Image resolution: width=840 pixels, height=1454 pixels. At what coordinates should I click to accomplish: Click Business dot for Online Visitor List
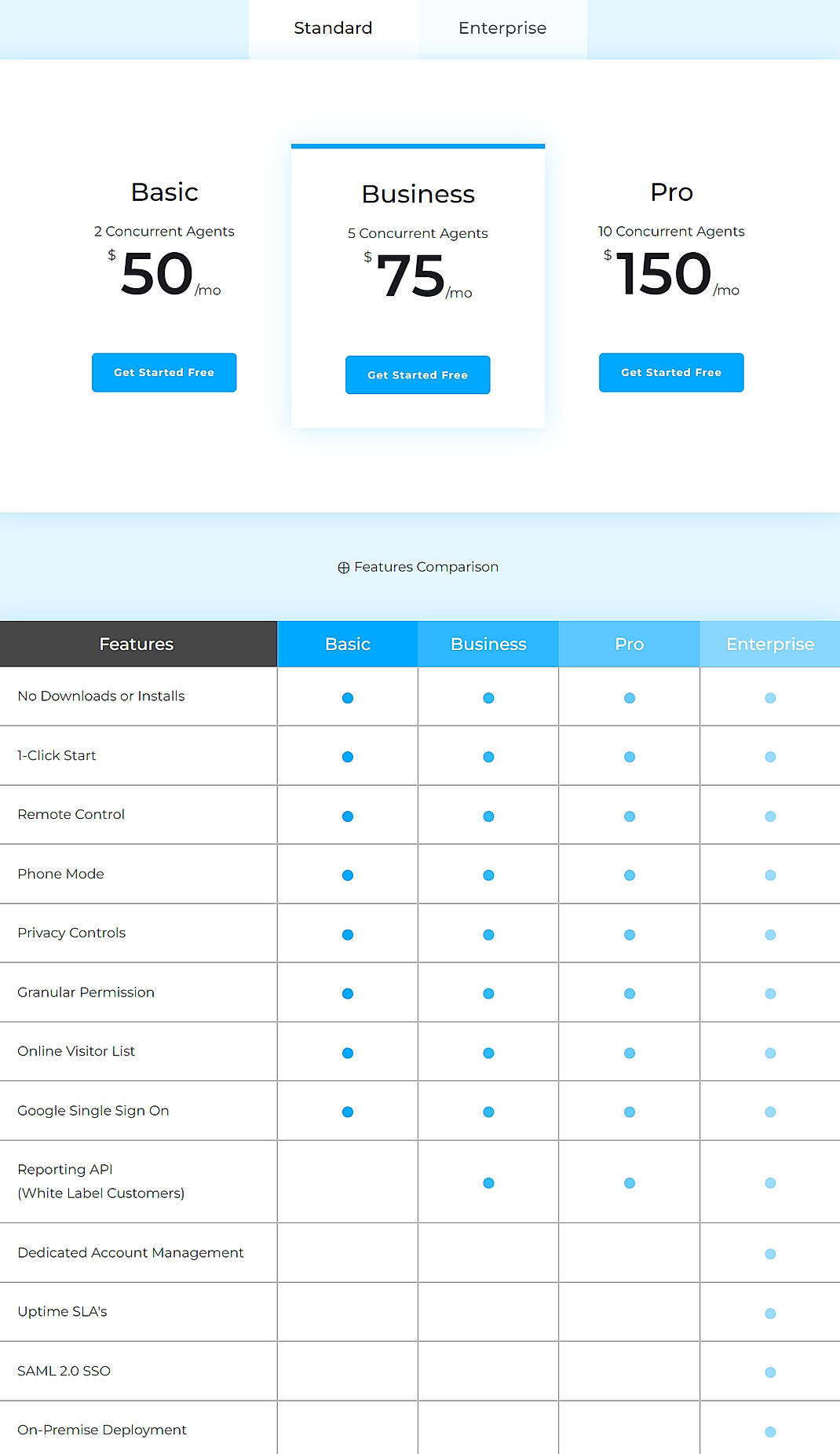click(x=488, y=1053)
